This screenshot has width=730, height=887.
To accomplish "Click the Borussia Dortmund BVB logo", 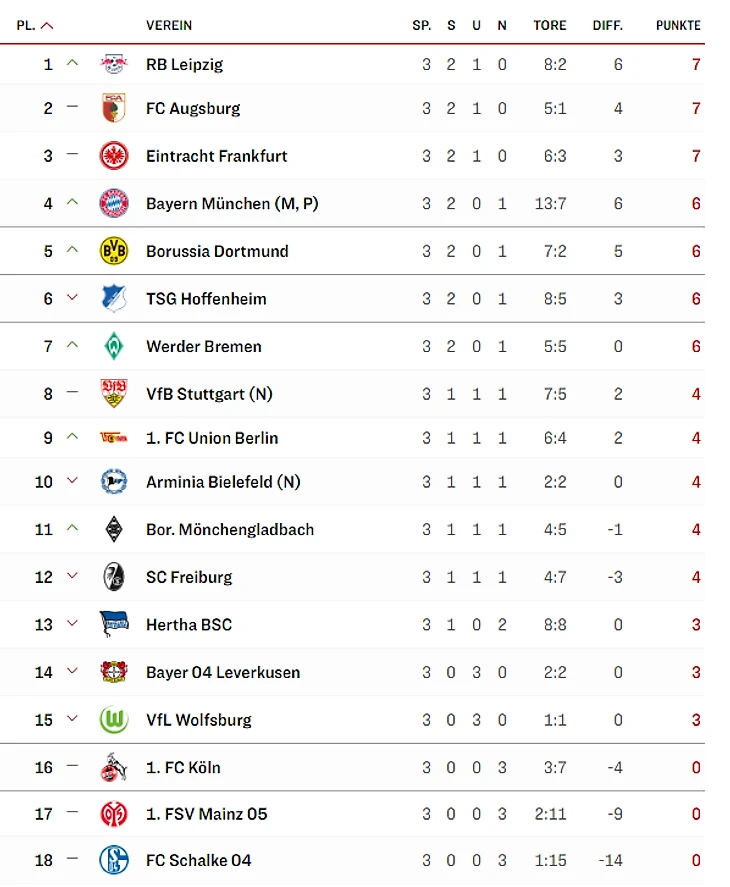I will (114, 251).
